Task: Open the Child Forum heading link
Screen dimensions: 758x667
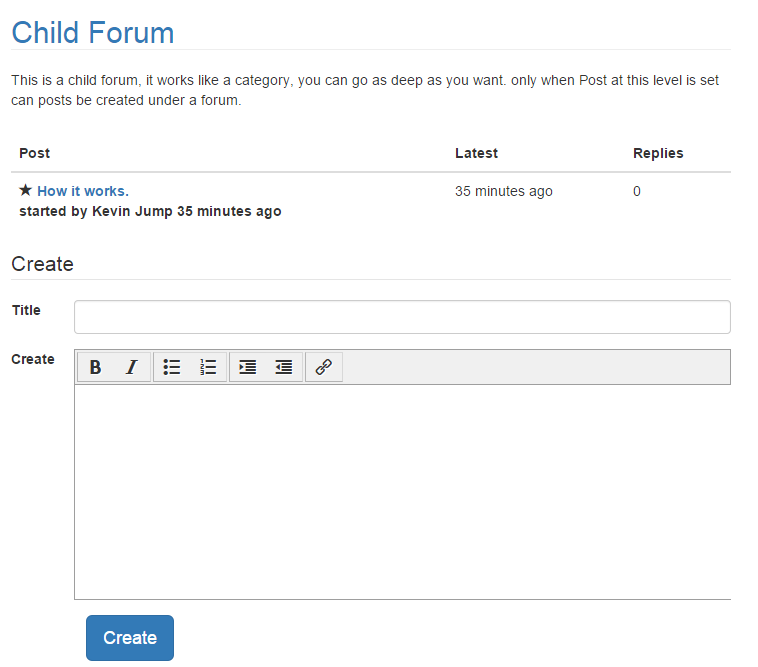Action: pyautogui.click(x=93, y=33)
